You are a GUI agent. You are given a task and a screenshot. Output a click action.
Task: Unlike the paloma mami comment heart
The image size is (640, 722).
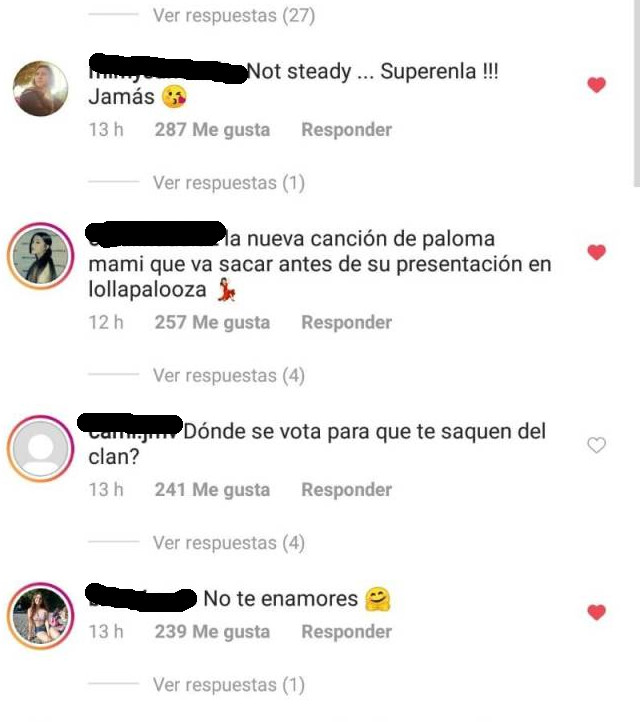click(x=596, y=252)
